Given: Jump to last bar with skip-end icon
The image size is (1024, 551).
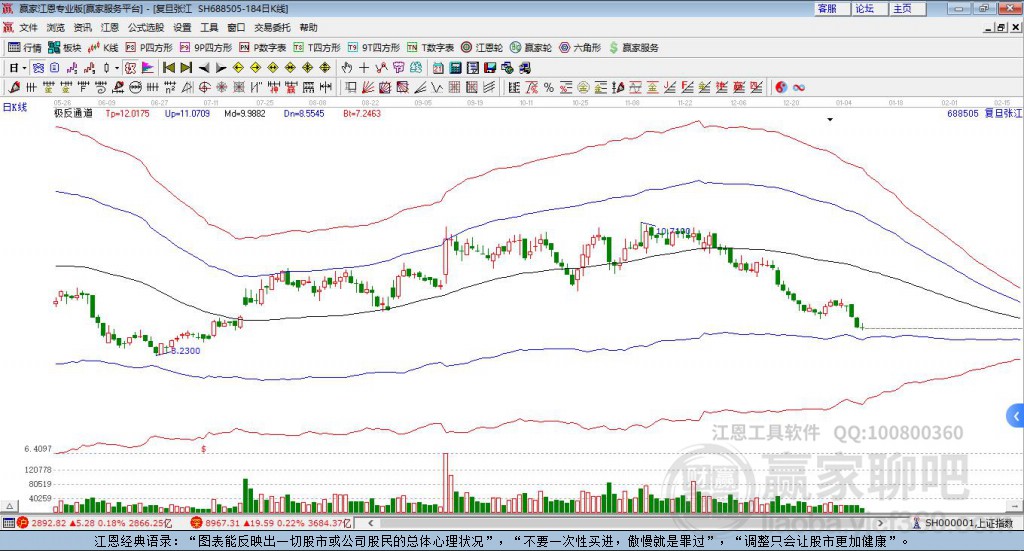Looking at the screenshot, I should (186, 67).
